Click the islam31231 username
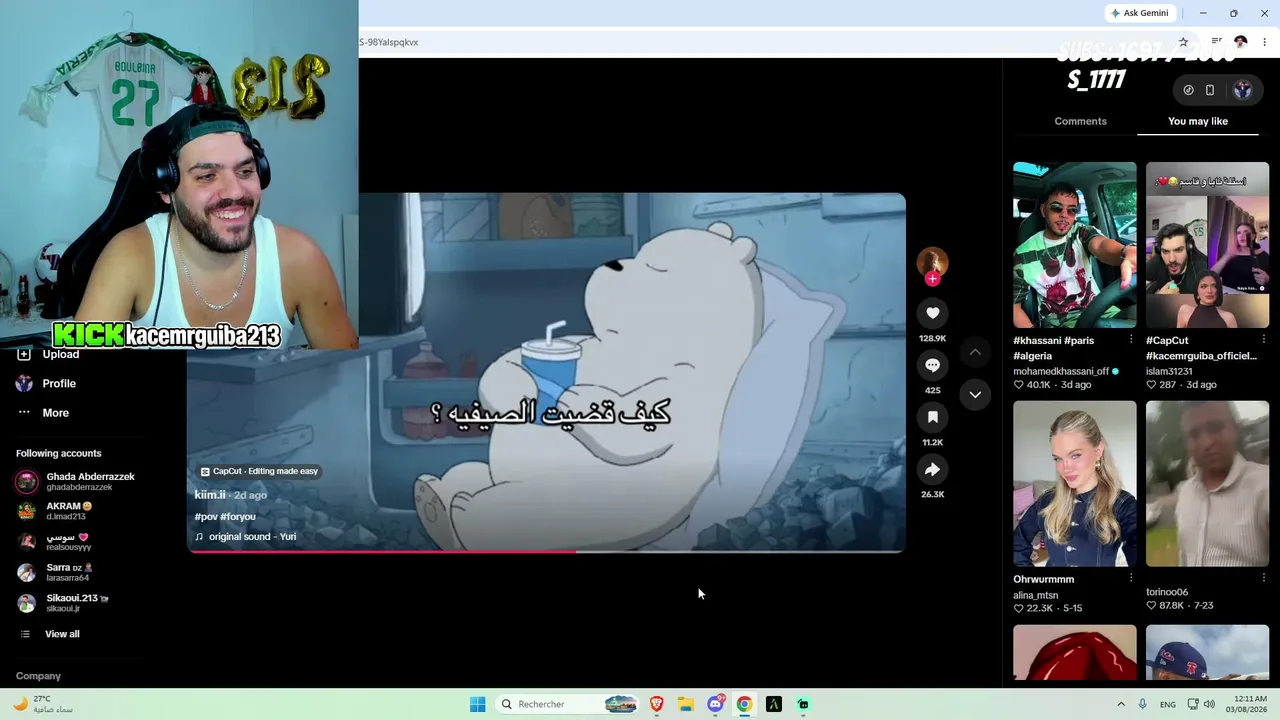 click(1169, 371)
